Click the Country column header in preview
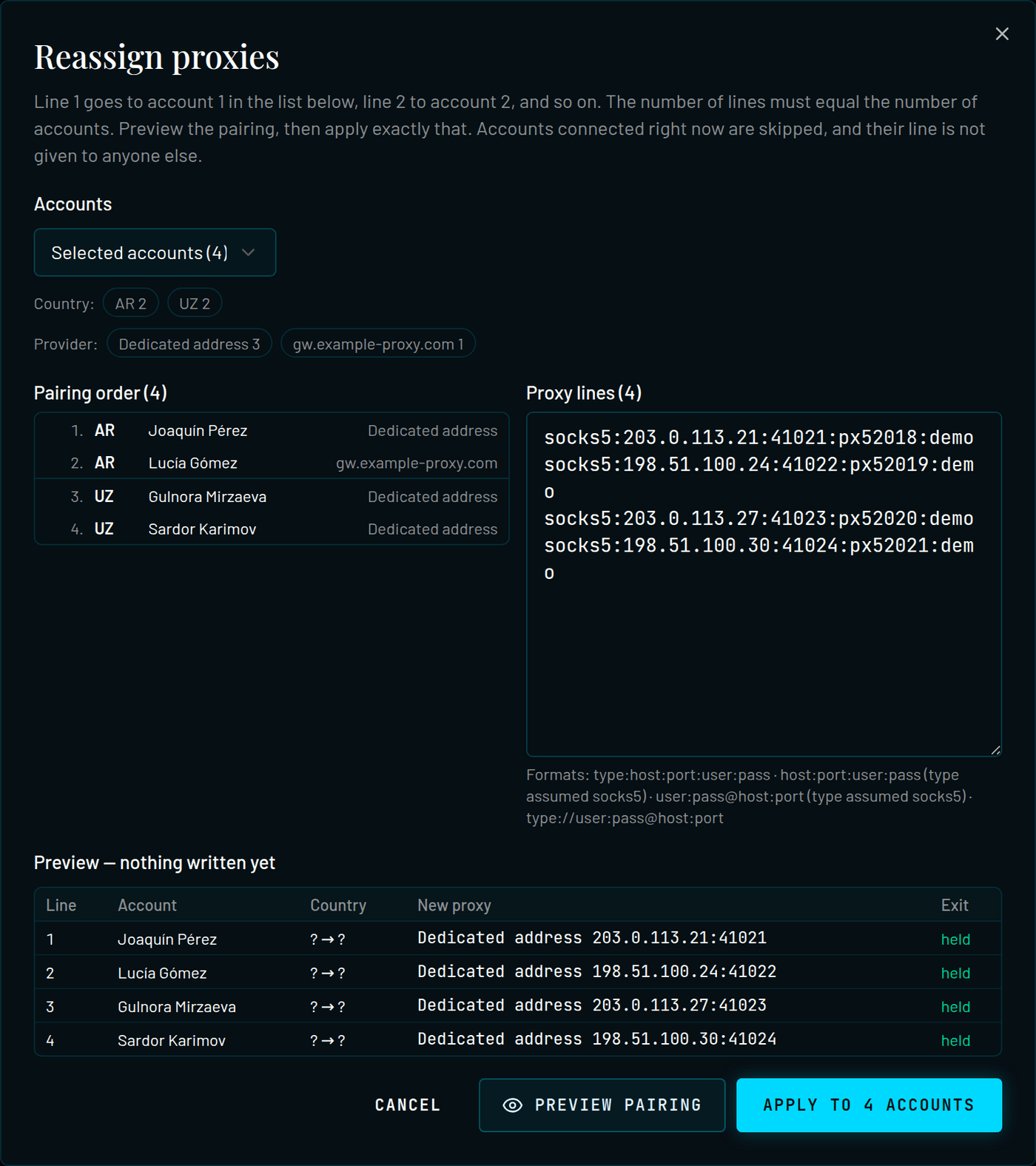1036x1166 pixels. pyautogui.click(x=338, y=905)
